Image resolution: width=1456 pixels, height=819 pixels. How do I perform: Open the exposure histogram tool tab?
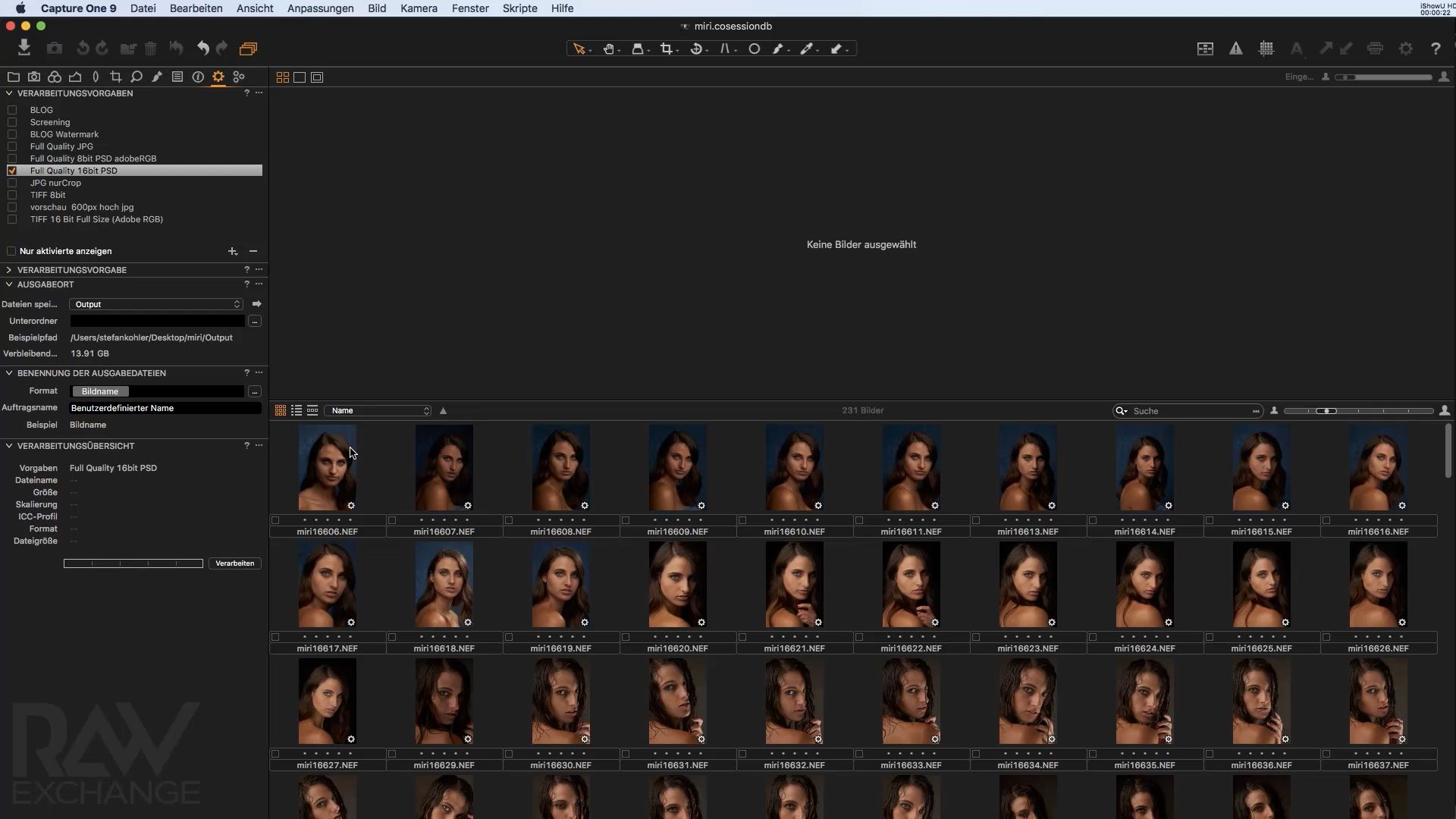pyautogui.click(x=75, y=77)
